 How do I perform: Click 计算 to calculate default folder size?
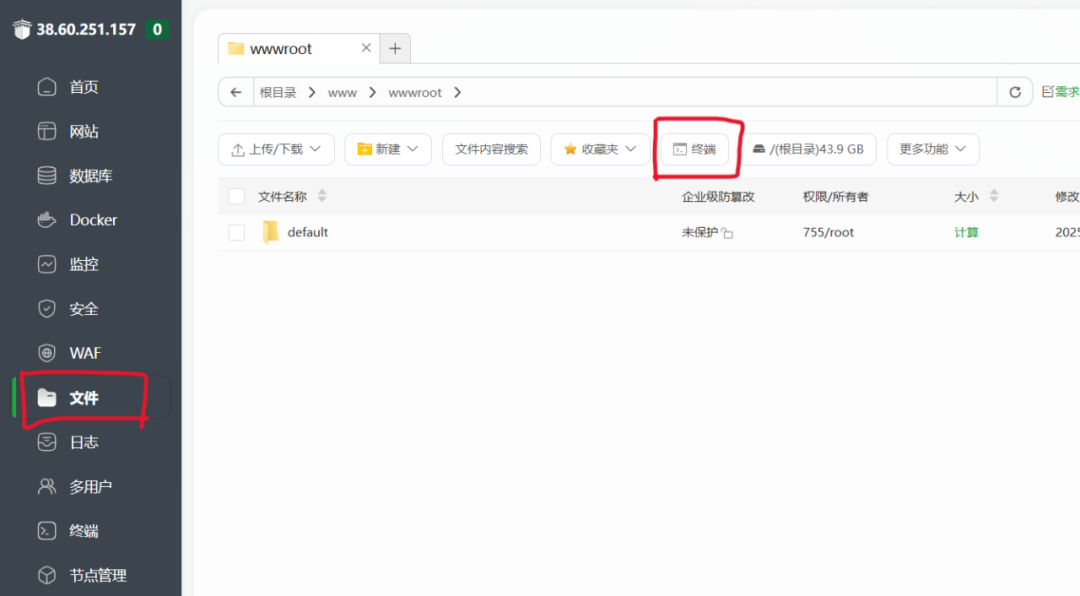click(x=966, y=231)
